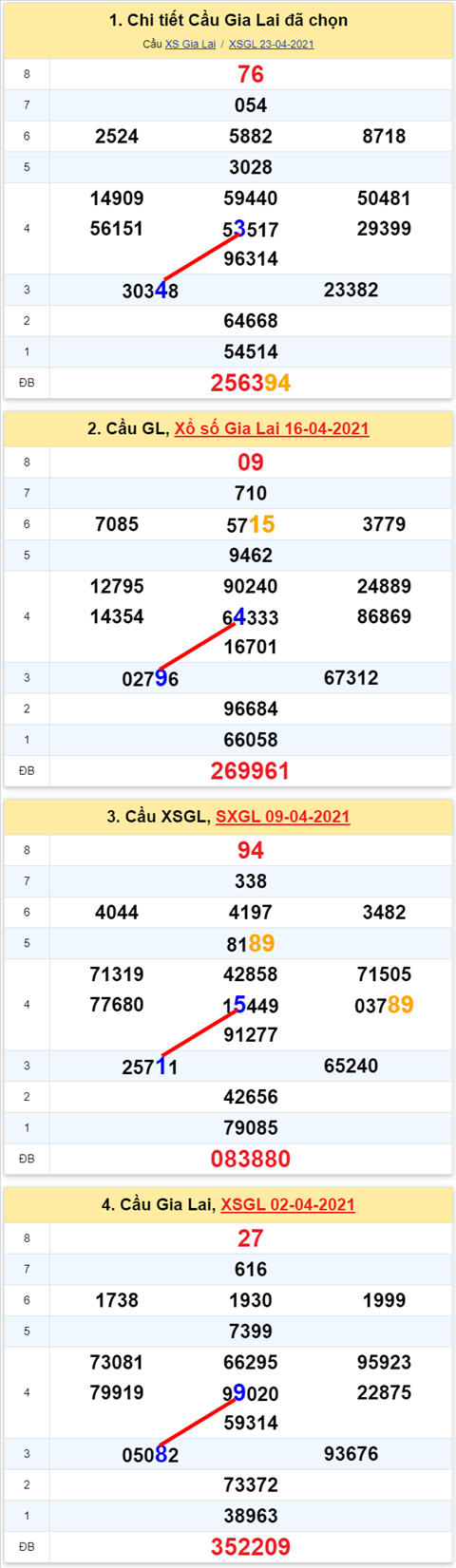456x1568 pixels.
Task: Select the number 29399
Action: click(384, 229)
